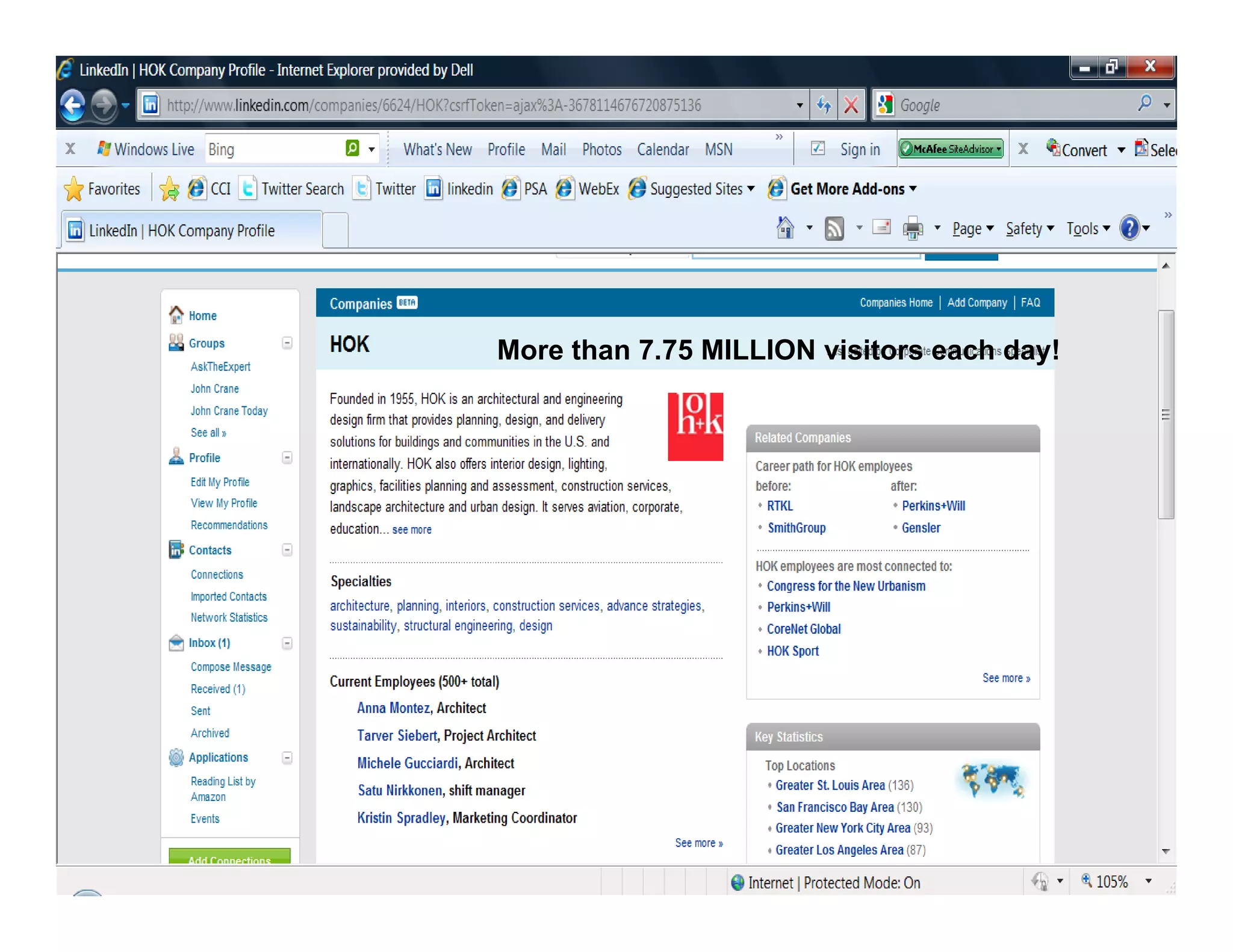Click the Companies Home link
Image resolution: width=1233 pixels, height=952 pixels.
(896, 303)
